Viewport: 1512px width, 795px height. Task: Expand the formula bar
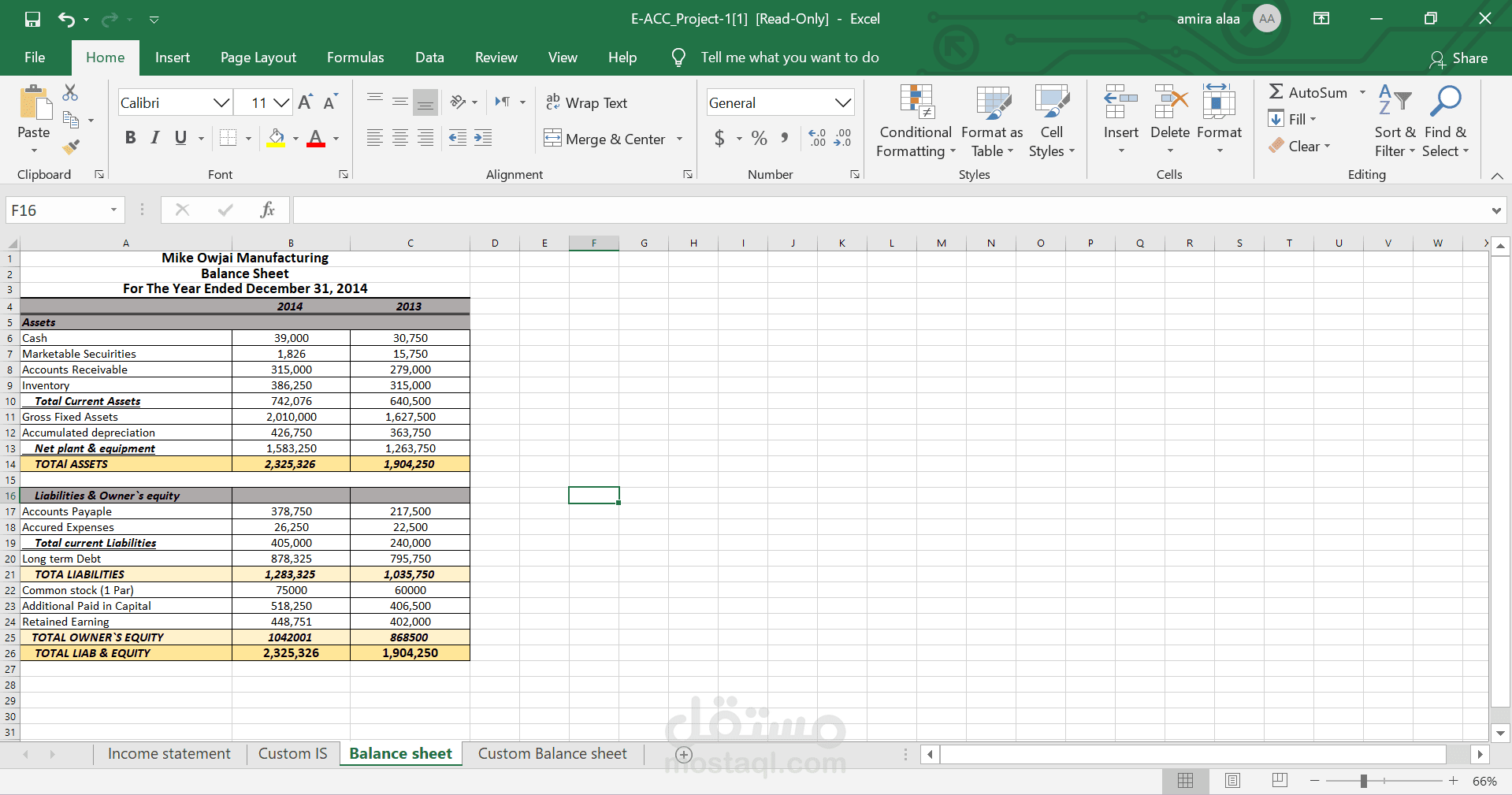[x=1495, y=210]
